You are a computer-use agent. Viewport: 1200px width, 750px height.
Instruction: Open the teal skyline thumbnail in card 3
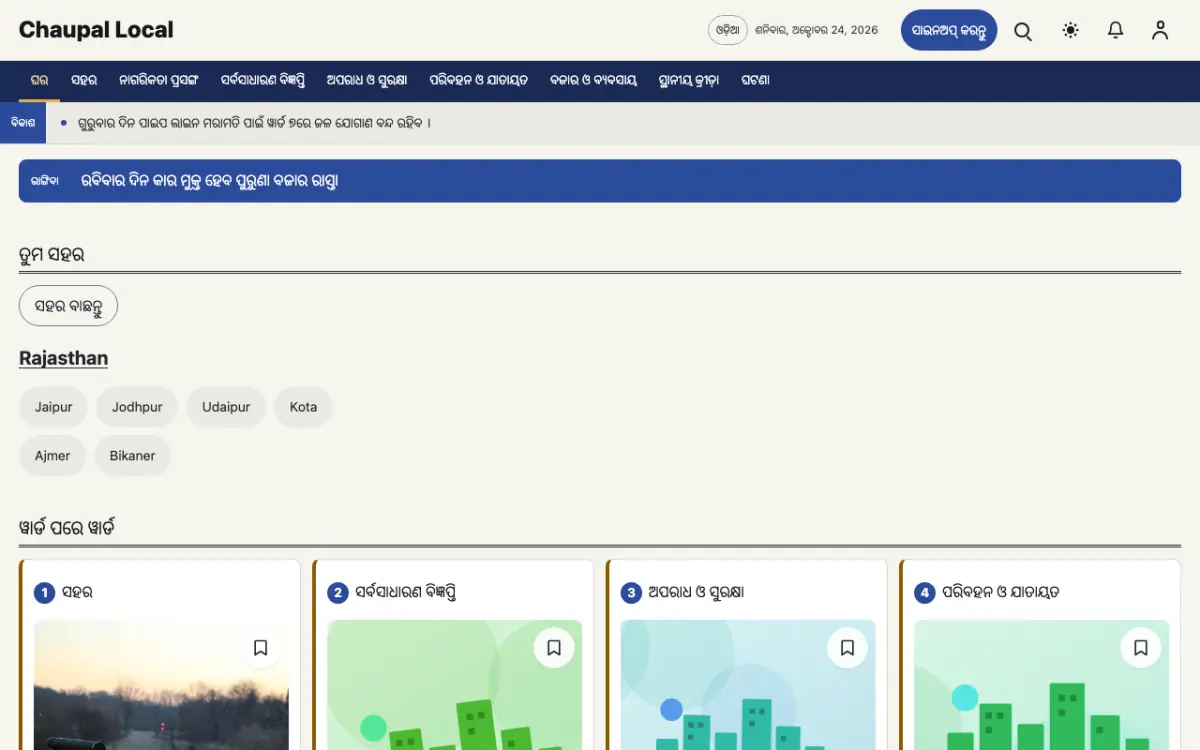pos(748,685)
